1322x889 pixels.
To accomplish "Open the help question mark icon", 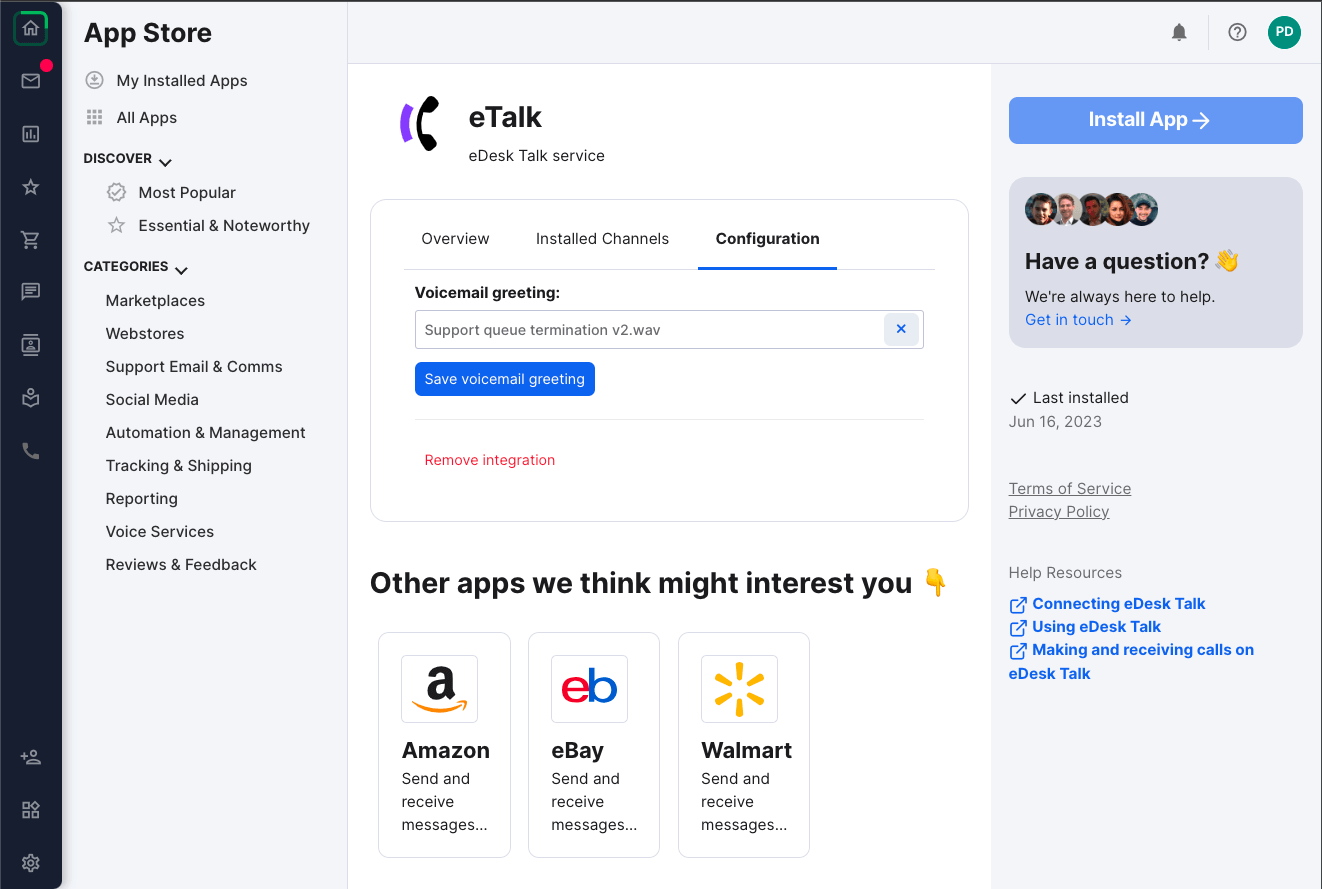I will pyautogui.click(x=1237, y=32).
